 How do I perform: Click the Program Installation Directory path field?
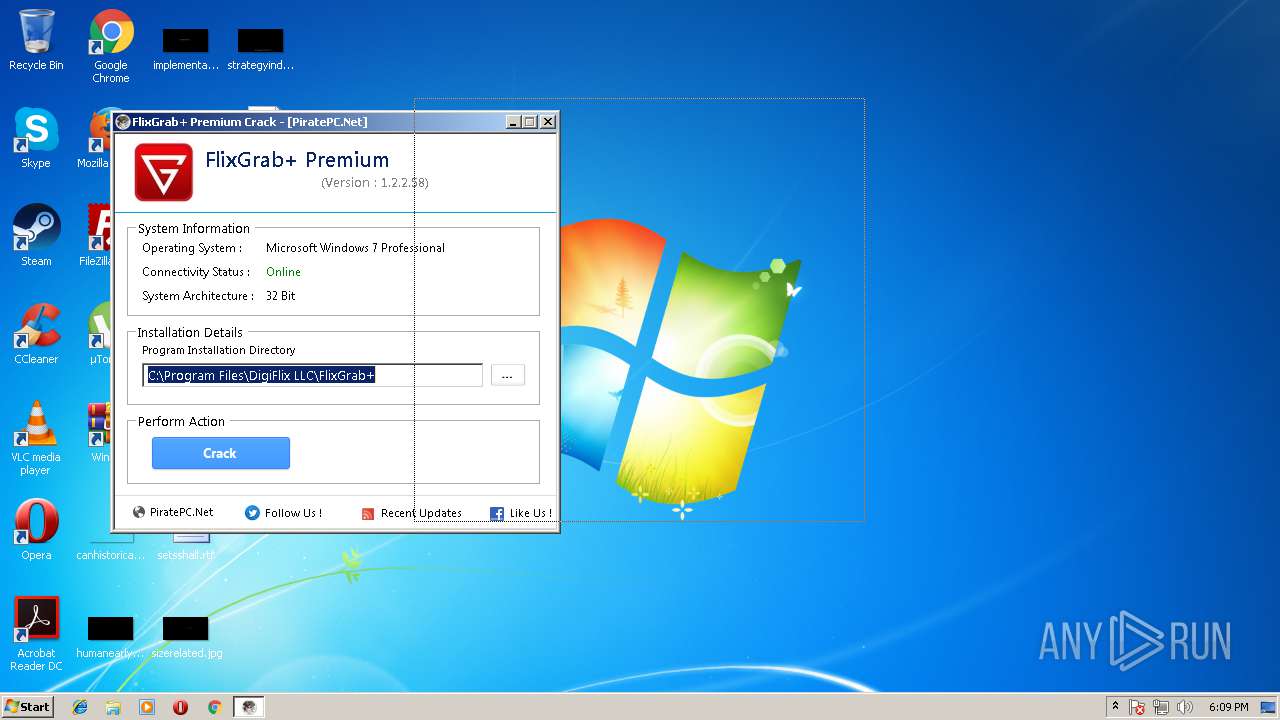pos(313,375)
